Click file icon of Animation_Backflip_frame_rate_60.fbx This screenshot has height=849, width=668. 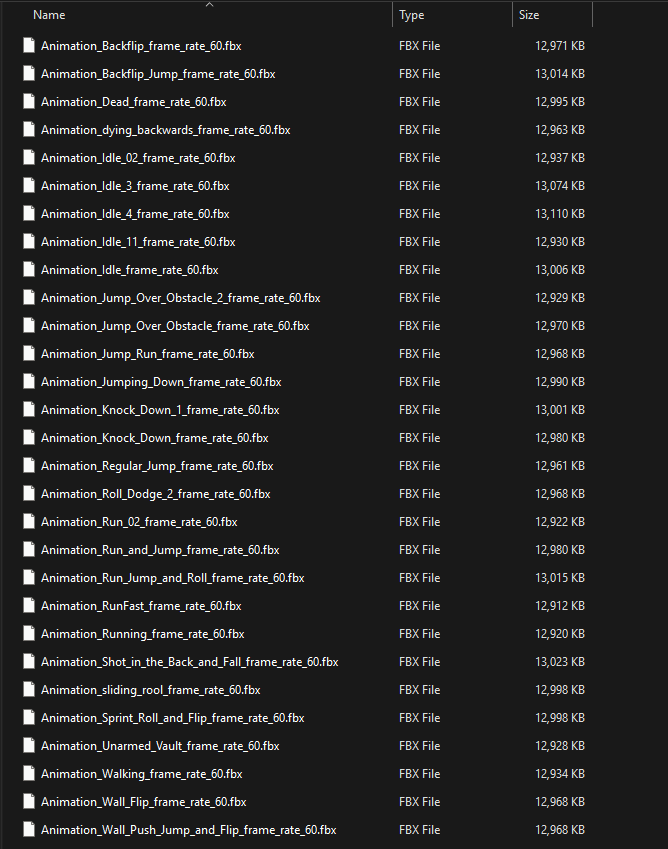click(x=29, y=45)
